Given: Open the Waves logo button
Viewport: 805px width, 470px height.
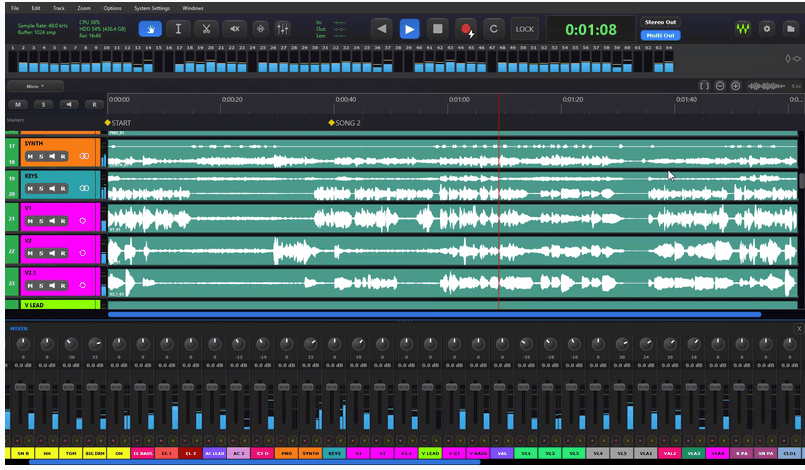Looking at the screenshot, I should pyautogui.click(x=742, y=29).
